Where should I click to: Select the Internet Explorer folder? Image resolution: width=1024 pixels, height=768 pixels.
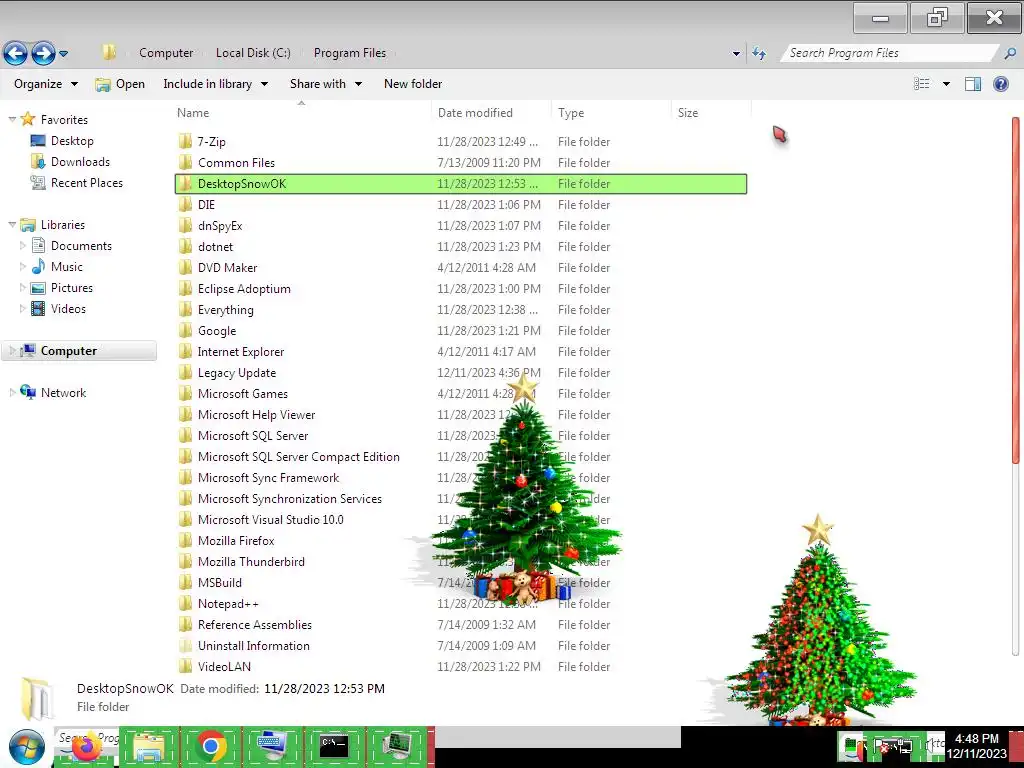(x=241, y=351)
